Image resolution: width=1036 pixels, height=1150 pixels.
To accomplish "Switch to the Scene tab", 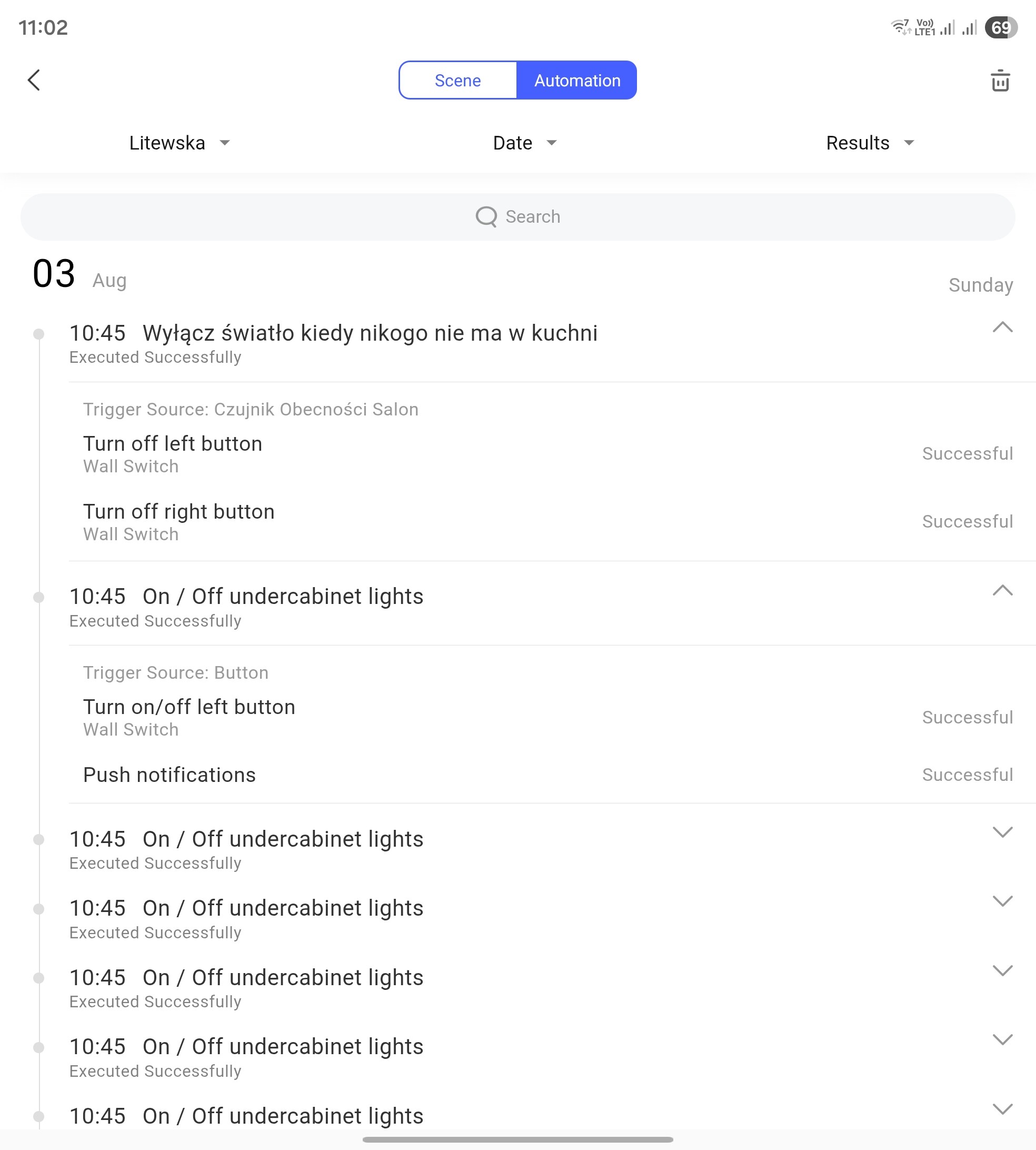I will pos(457,80).
